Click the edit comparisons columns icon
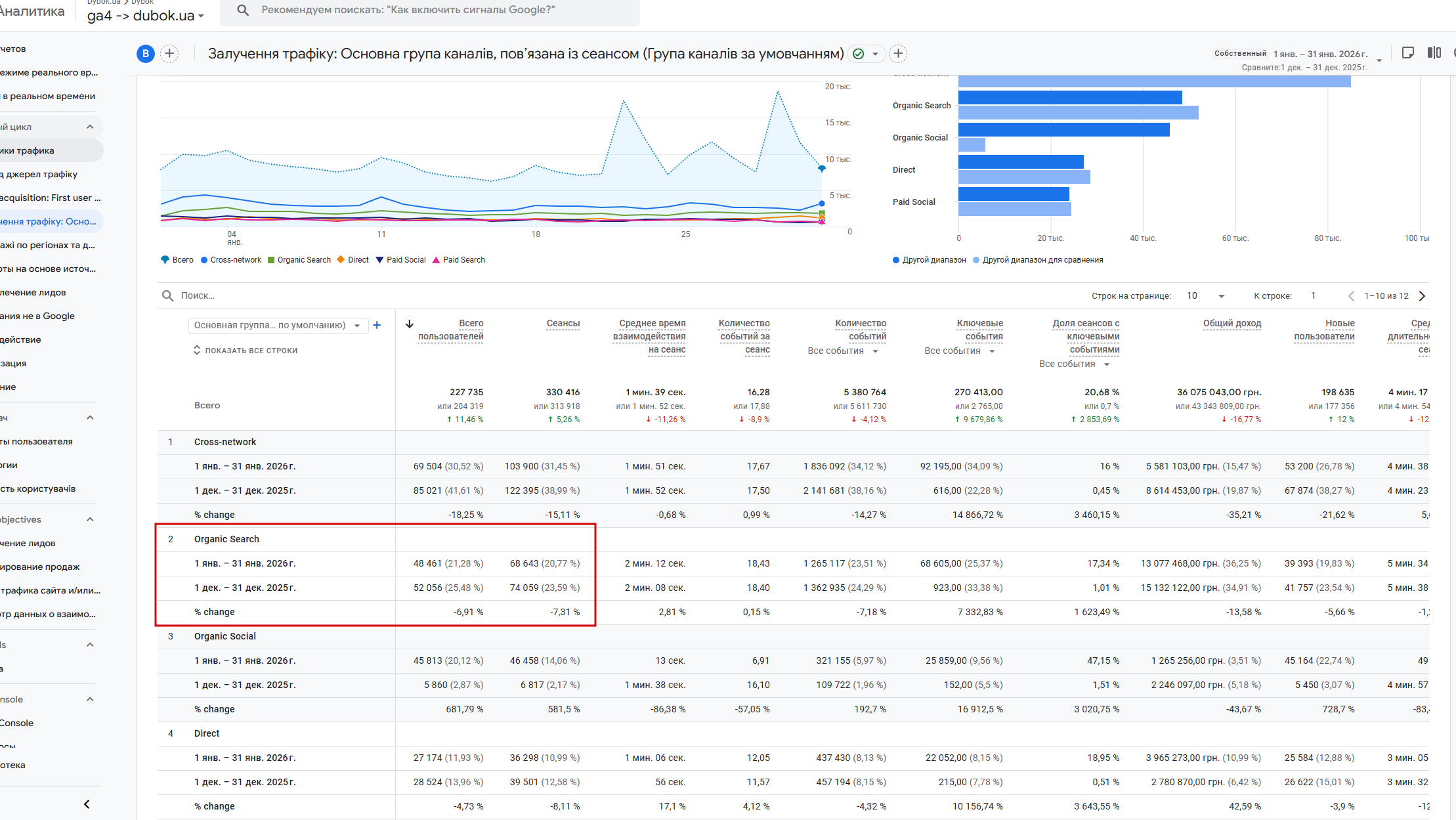The image size is (1456, 820). click(x=1434, y=53)
